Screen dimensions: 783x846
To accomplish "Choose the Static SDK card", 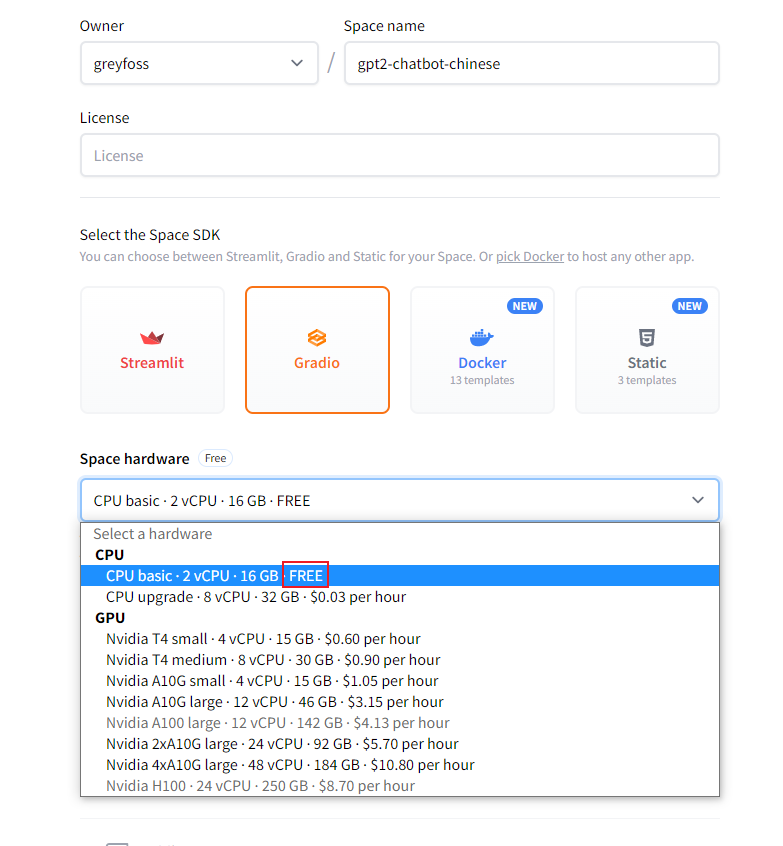I will tap(647, 350).
